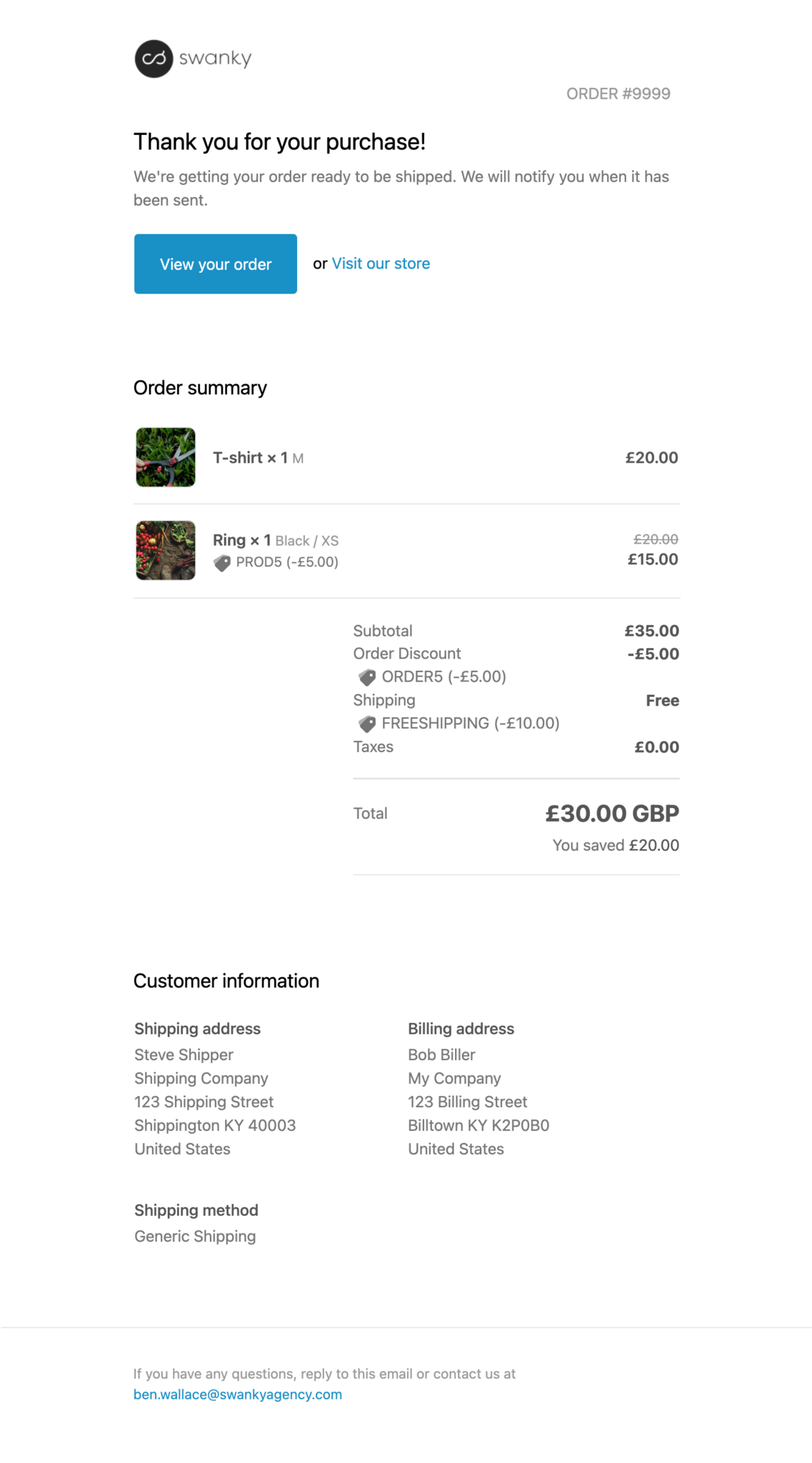Follow the Visit our store link
The width and height of the screenshot is (812, 1463).
click(x=381, y=264)
